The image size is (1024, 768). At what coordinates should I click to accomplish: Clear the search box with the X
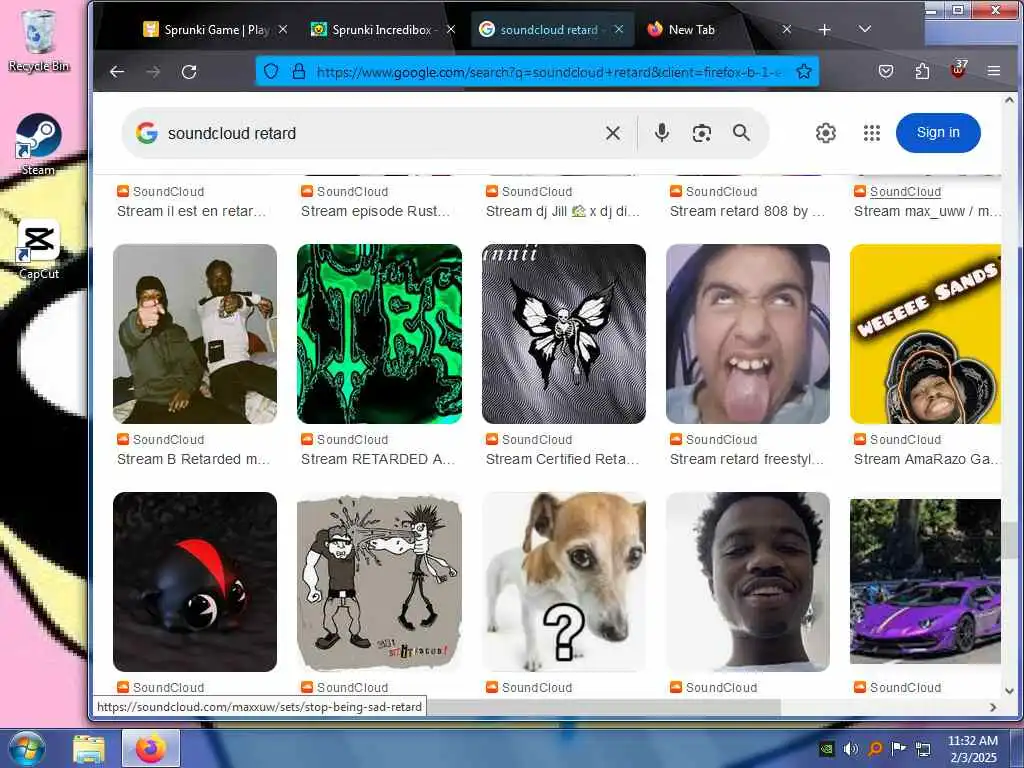click(613, 133)
